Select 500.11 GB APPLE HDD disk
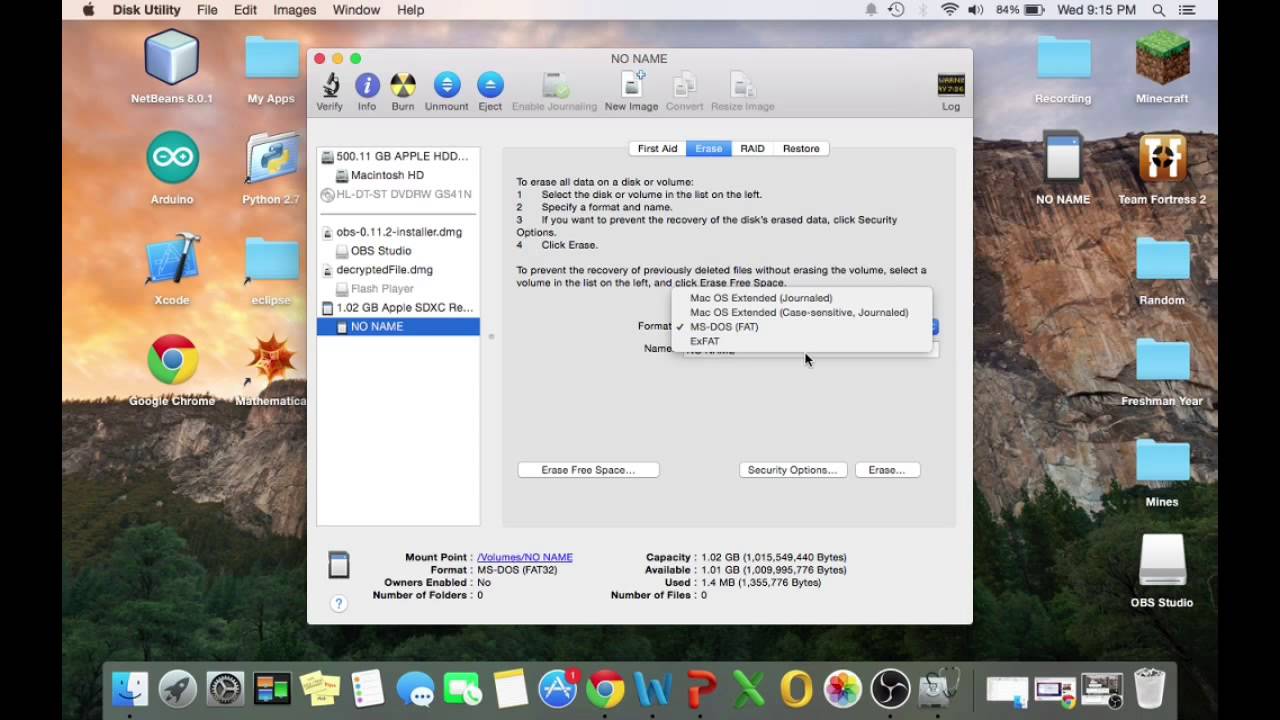 (x=398, y=156)
